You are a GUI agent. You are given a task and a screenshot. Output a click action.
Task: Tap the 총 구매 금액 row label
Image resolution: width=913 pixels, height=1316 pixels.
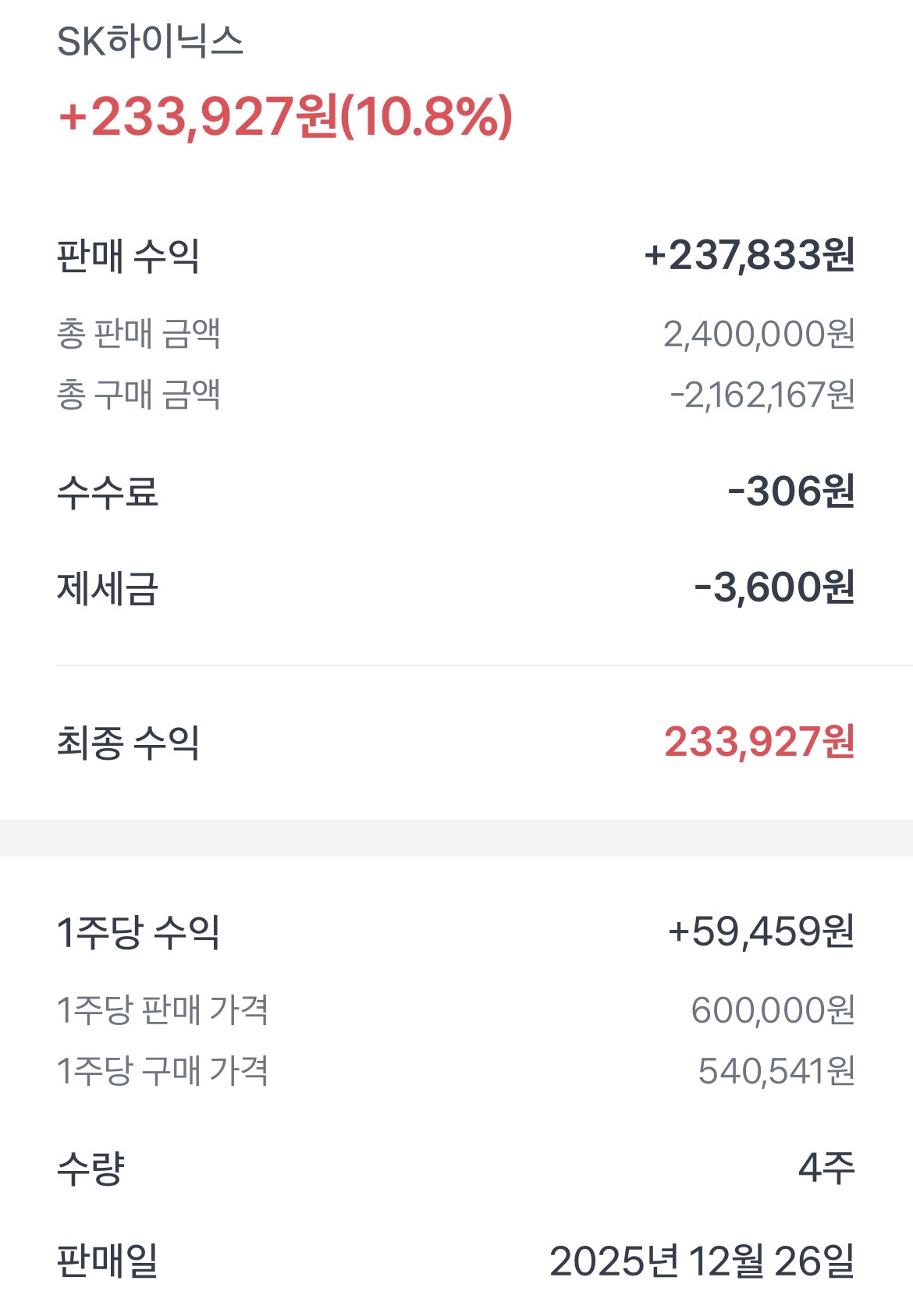tap(139, 395)
